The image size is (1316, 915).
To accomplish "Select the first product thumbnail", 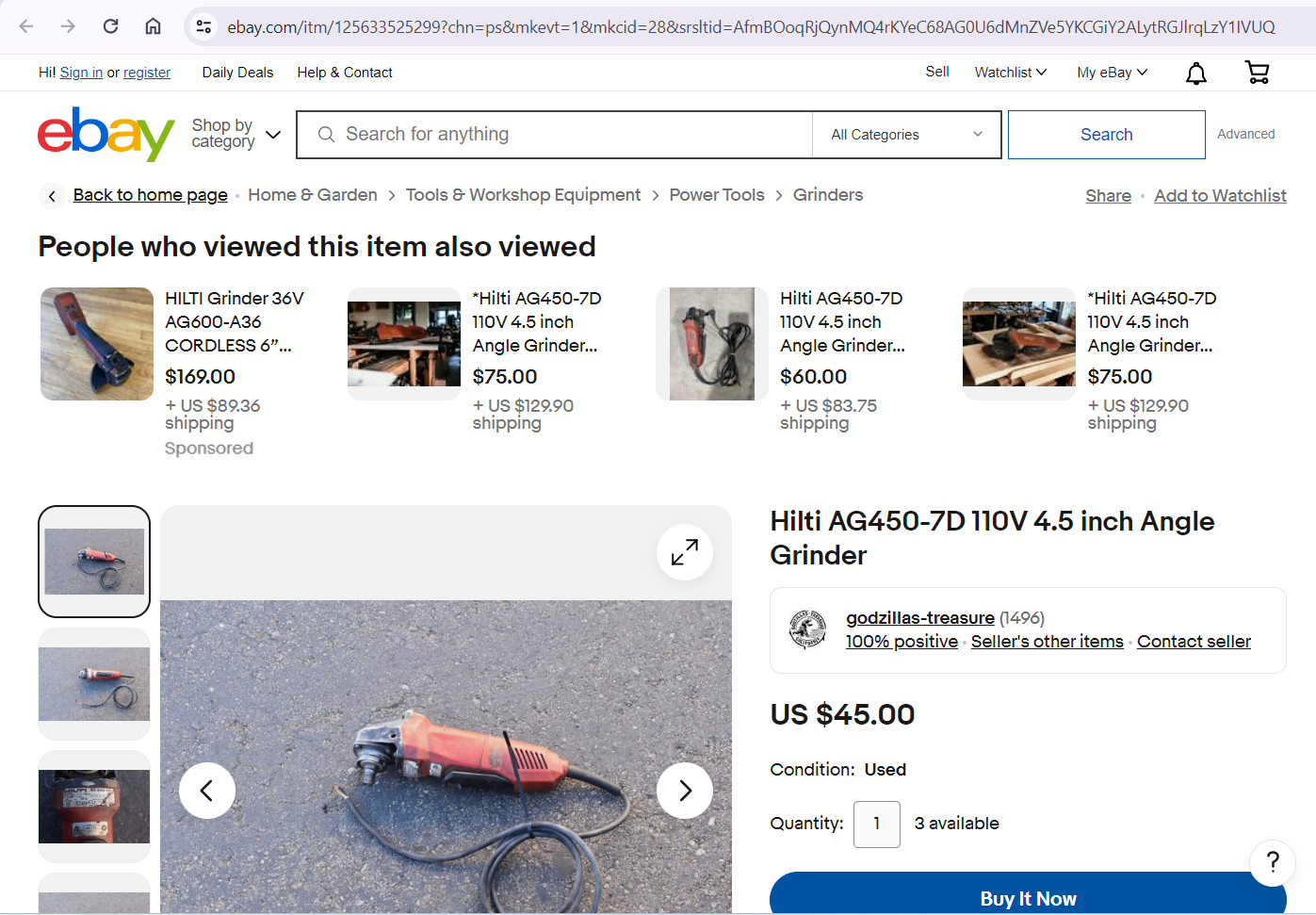I will [94, 562].
